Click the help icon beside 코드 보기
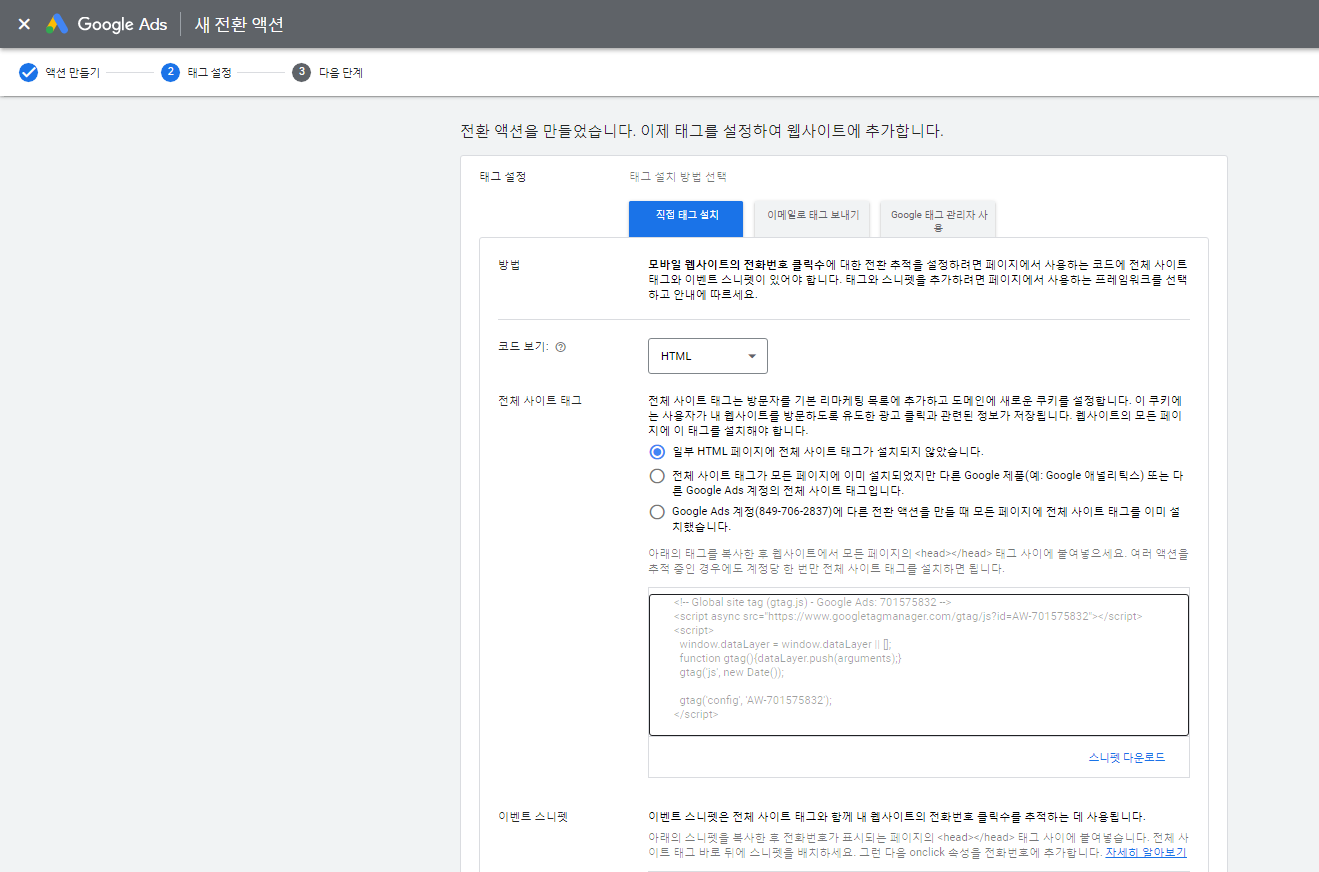This screenshot has height=872, width=1319. click(560, 346)
